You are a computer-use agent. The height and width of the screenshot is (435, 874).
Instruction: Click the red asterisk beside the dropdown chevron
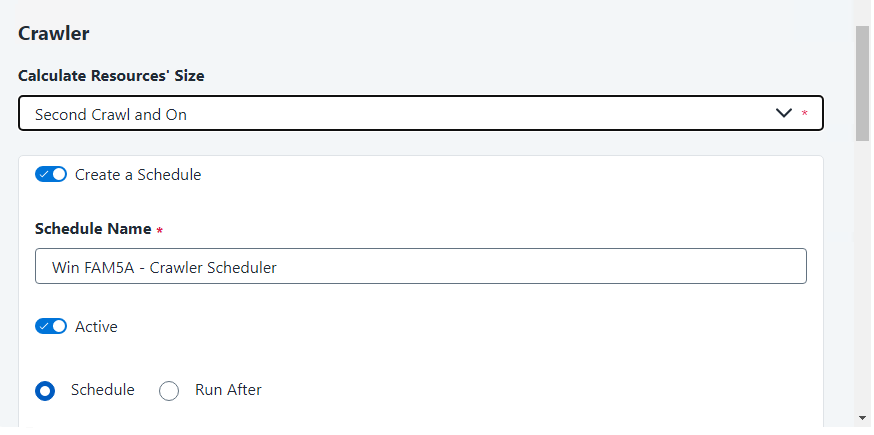point(805,114)
